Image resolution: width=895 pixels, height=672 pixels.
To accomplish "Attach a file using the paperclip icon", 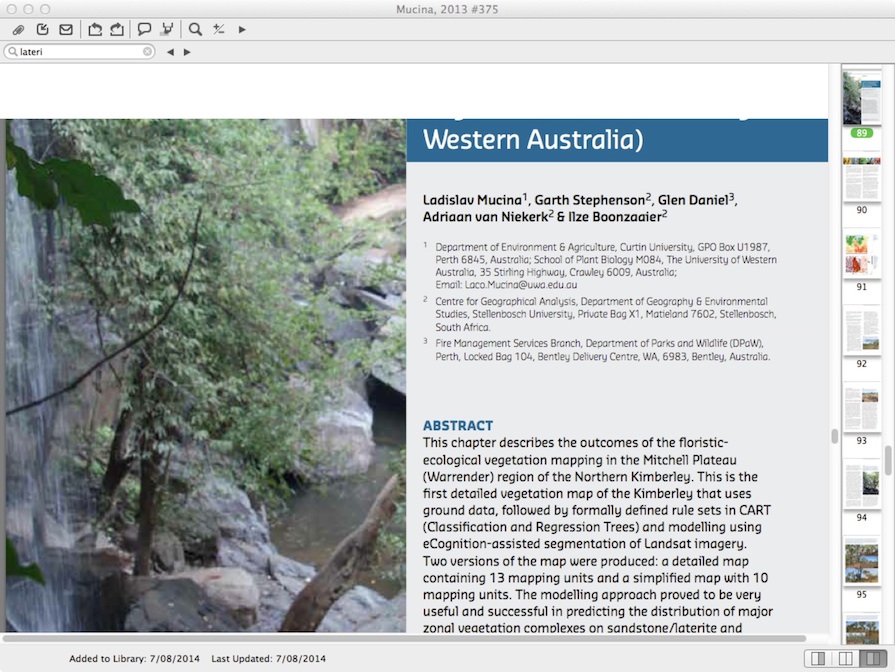I will coord(17,29).
